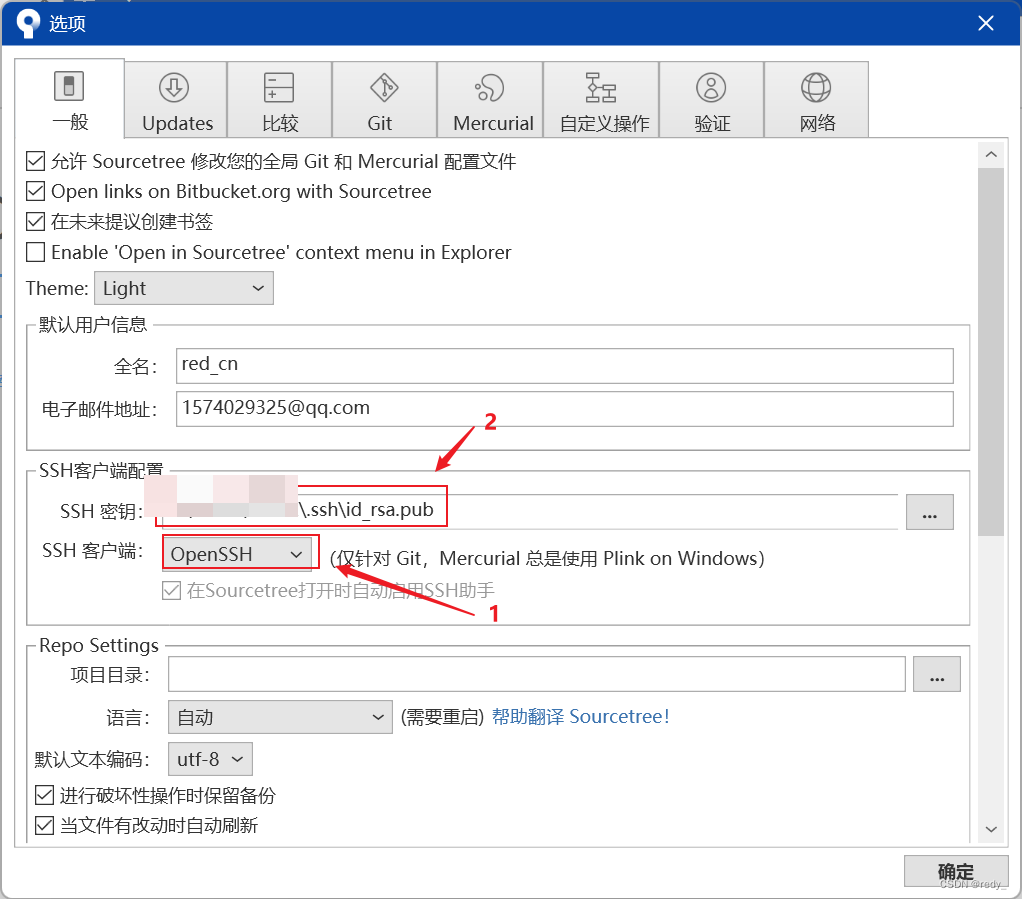
Task: Click the Compare (比较) diff icon
Action: (x=279, y=87)
